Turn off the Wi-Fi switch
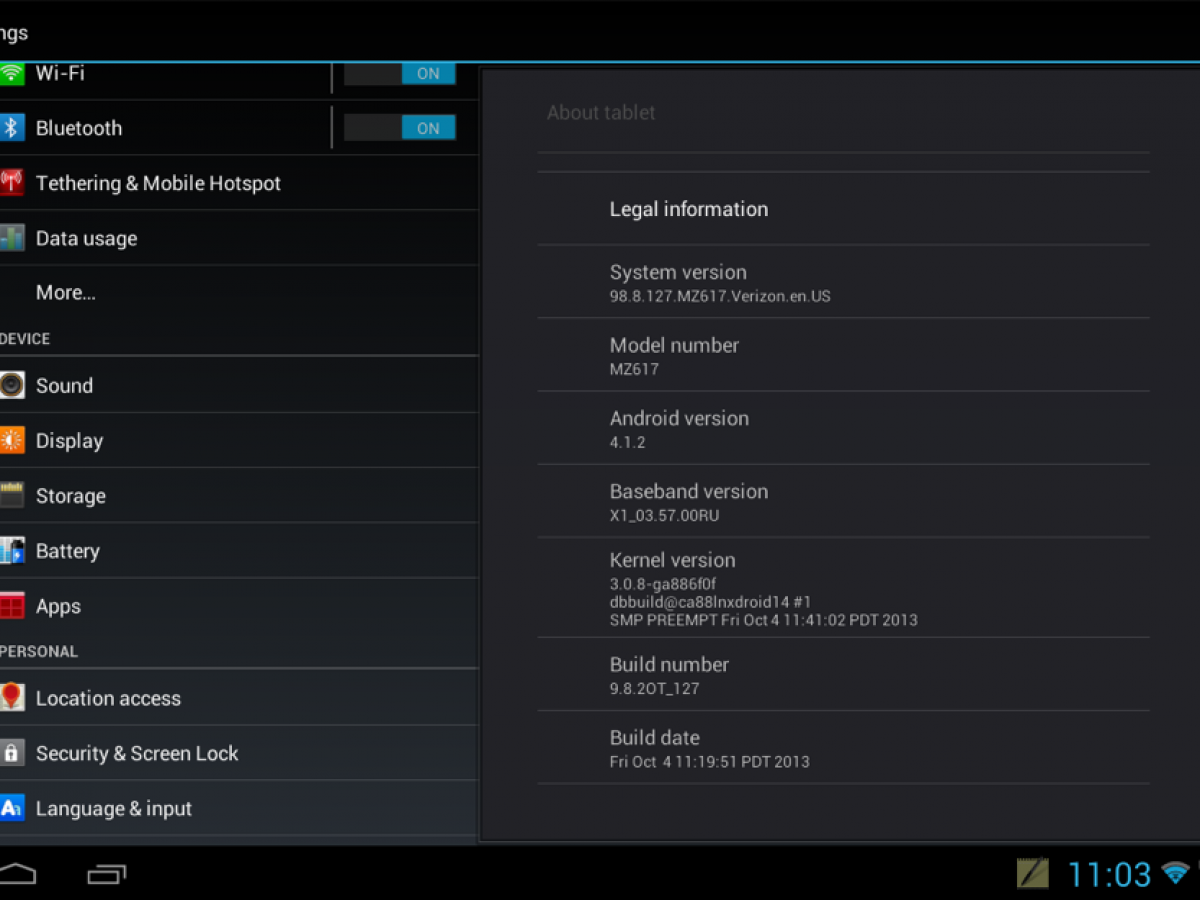 400,74
